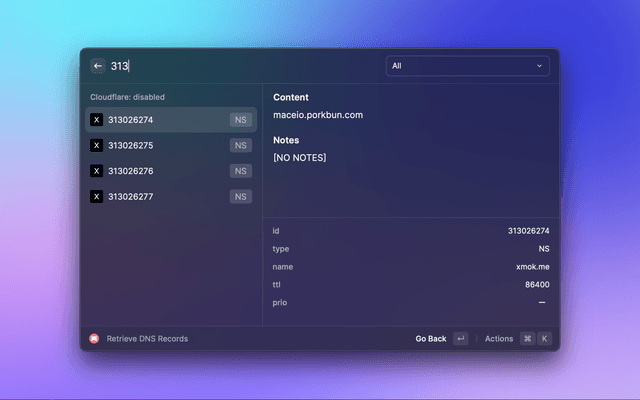Click the command key symbol in footer
This screenshot has width=640, height=400.
(x=527, y=339)
